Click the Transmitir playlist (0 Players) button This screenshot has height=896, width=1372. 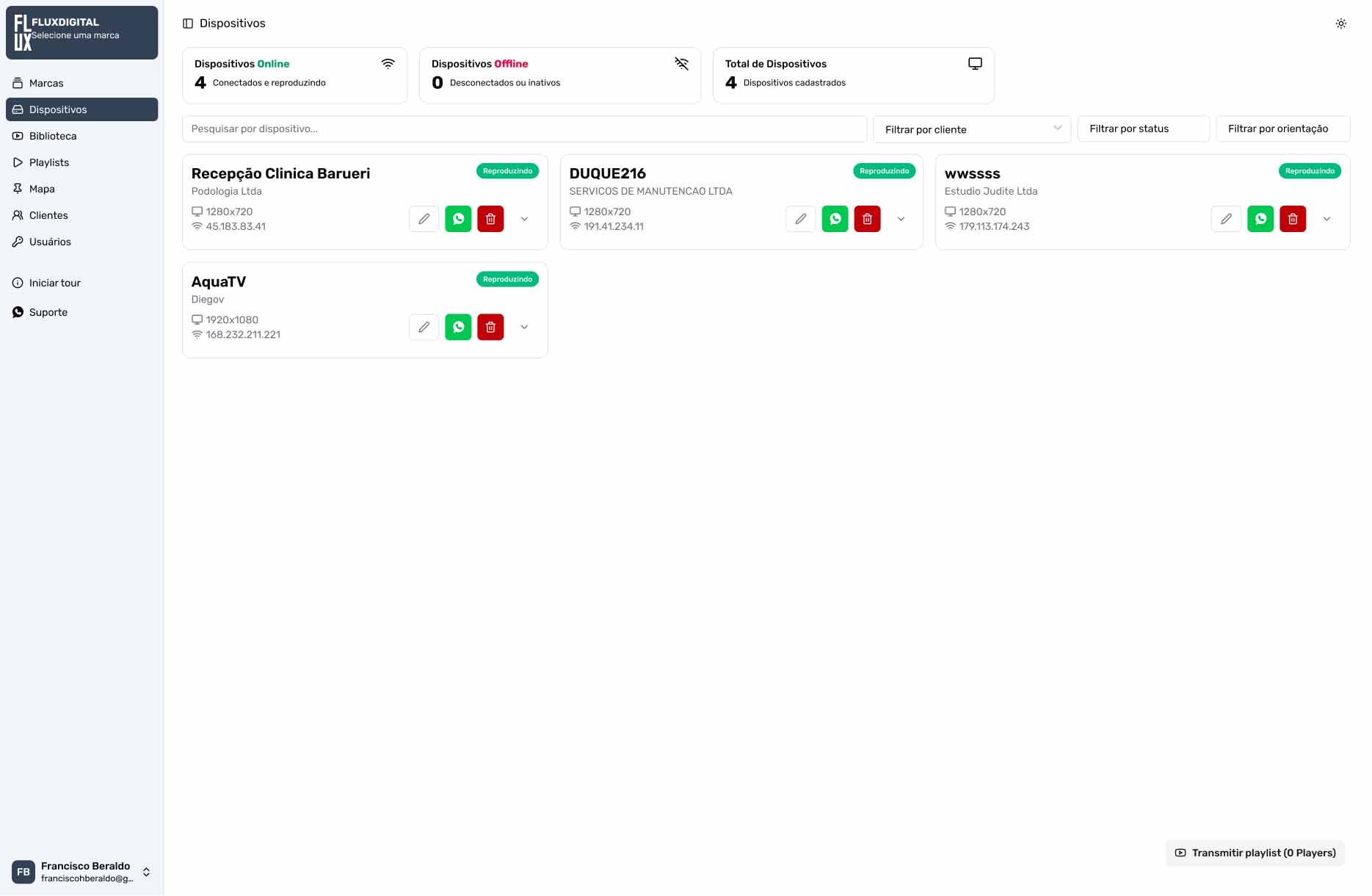tap(1255, 853)
